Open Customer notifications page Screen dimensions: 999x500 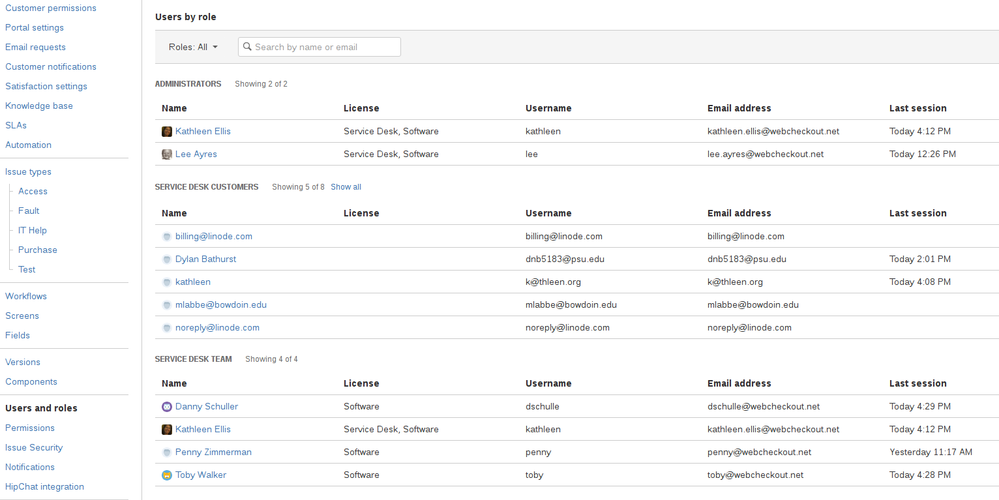51,67
